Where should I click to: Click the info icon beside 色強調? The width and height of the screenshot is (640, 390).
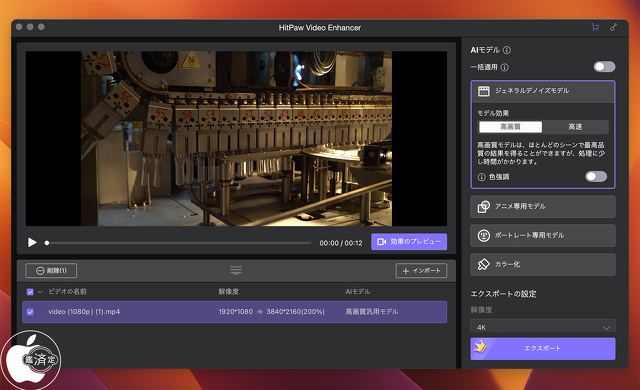tap(482, 177)
